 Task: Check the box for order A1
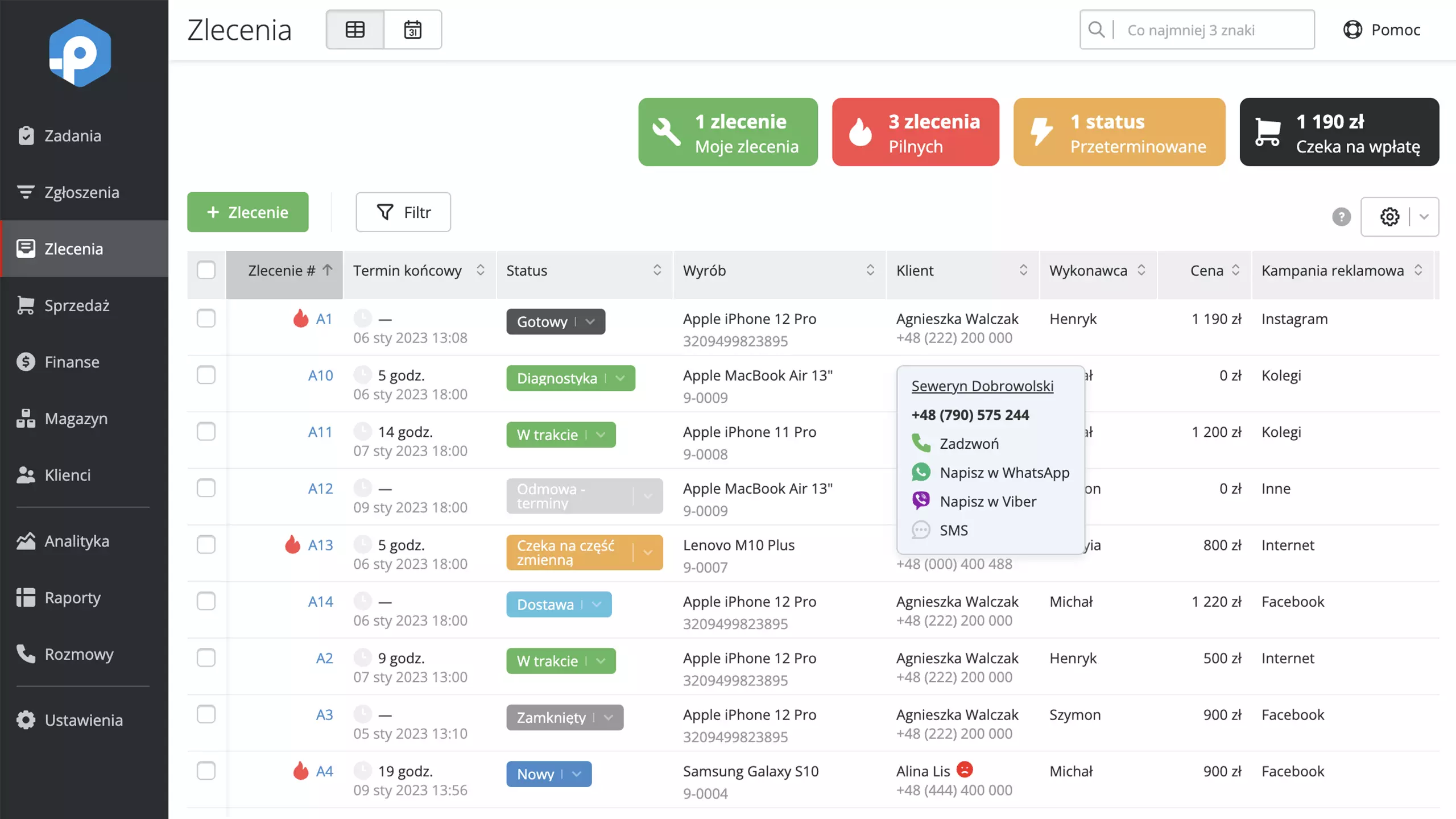(x=206, y=318)
